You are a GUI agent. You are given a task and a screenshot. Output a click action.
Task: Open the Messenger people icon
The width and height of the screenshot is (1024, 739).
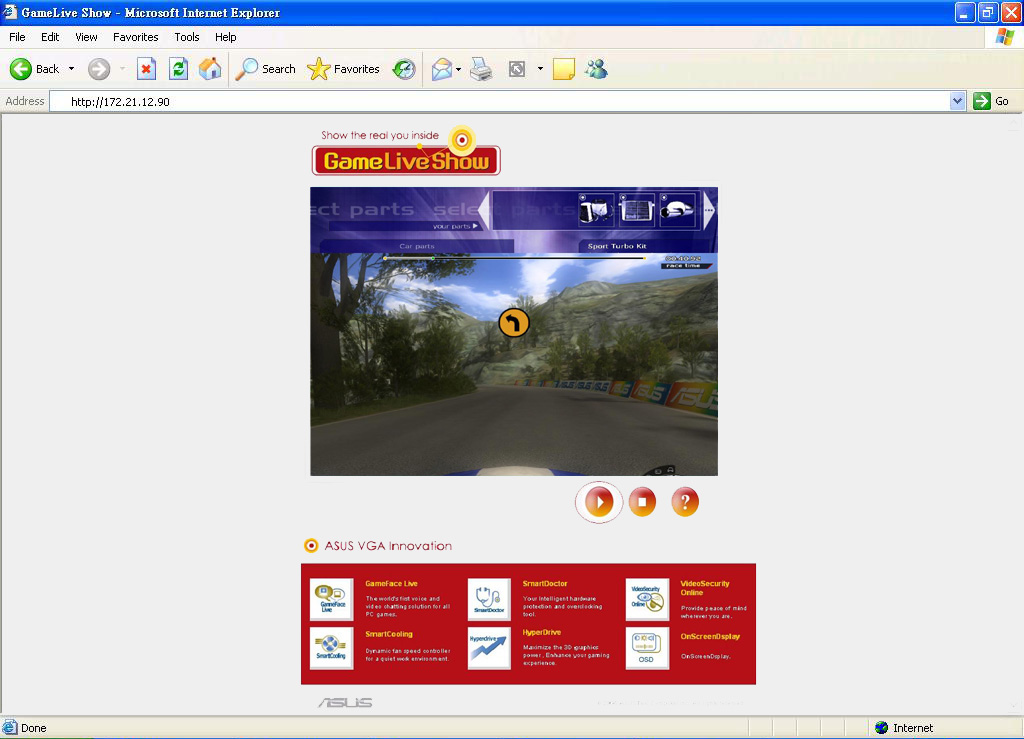596,69
